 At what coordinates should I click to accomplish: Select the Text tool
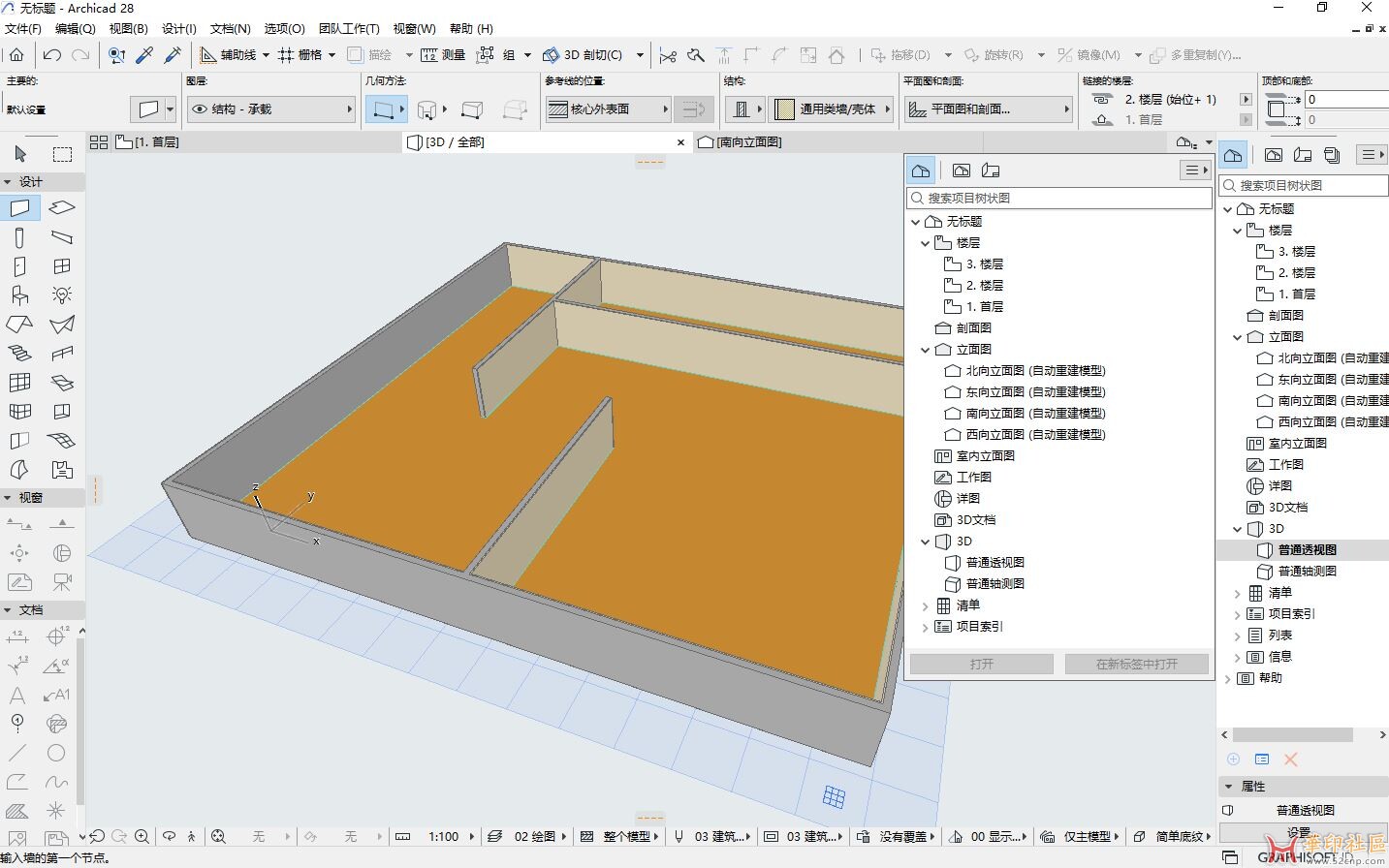tap(17, 696)
